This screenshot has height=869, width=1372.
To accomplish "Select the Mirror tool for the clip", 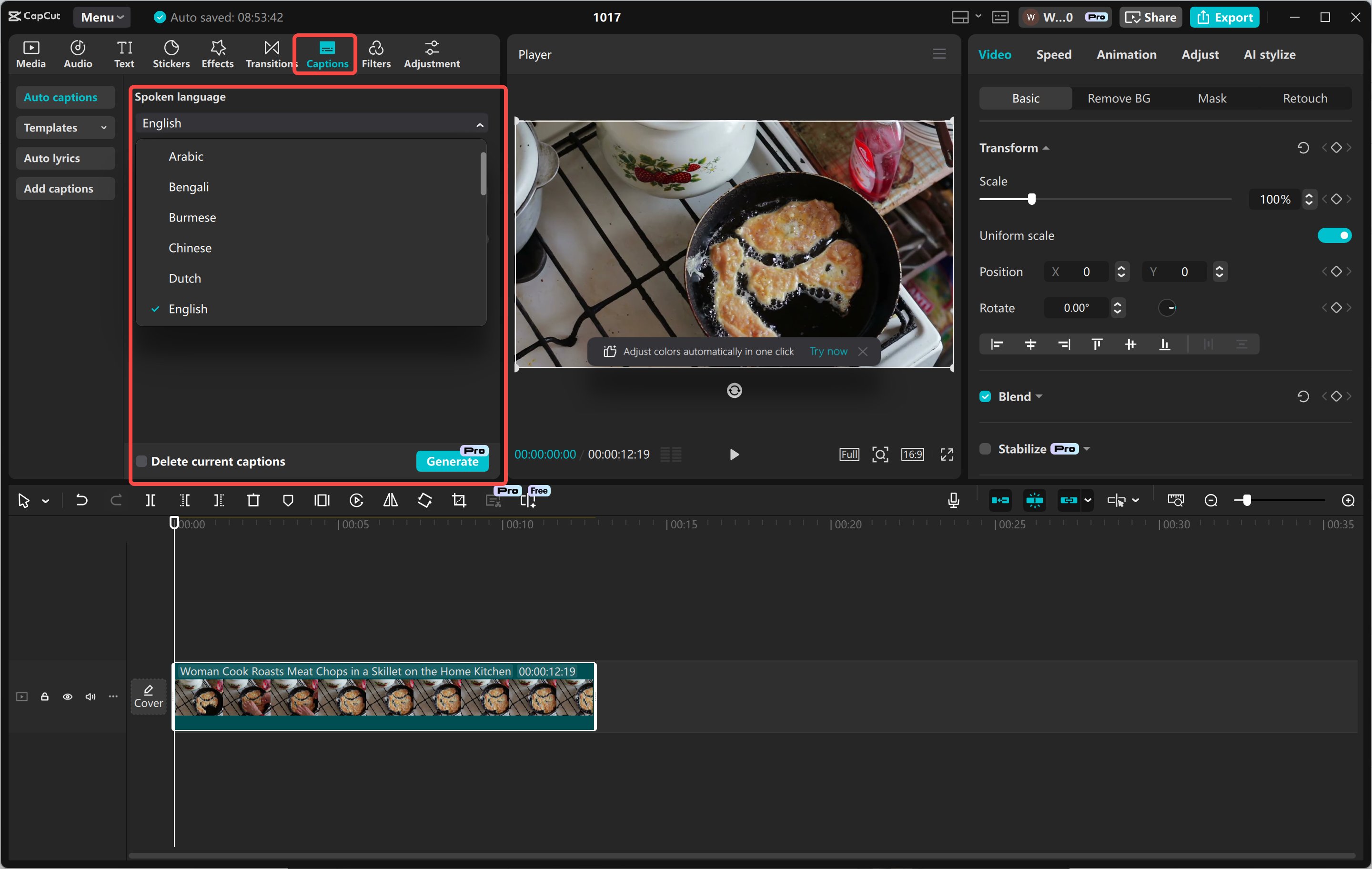I will pyautogui.click(x=390, y=500).
